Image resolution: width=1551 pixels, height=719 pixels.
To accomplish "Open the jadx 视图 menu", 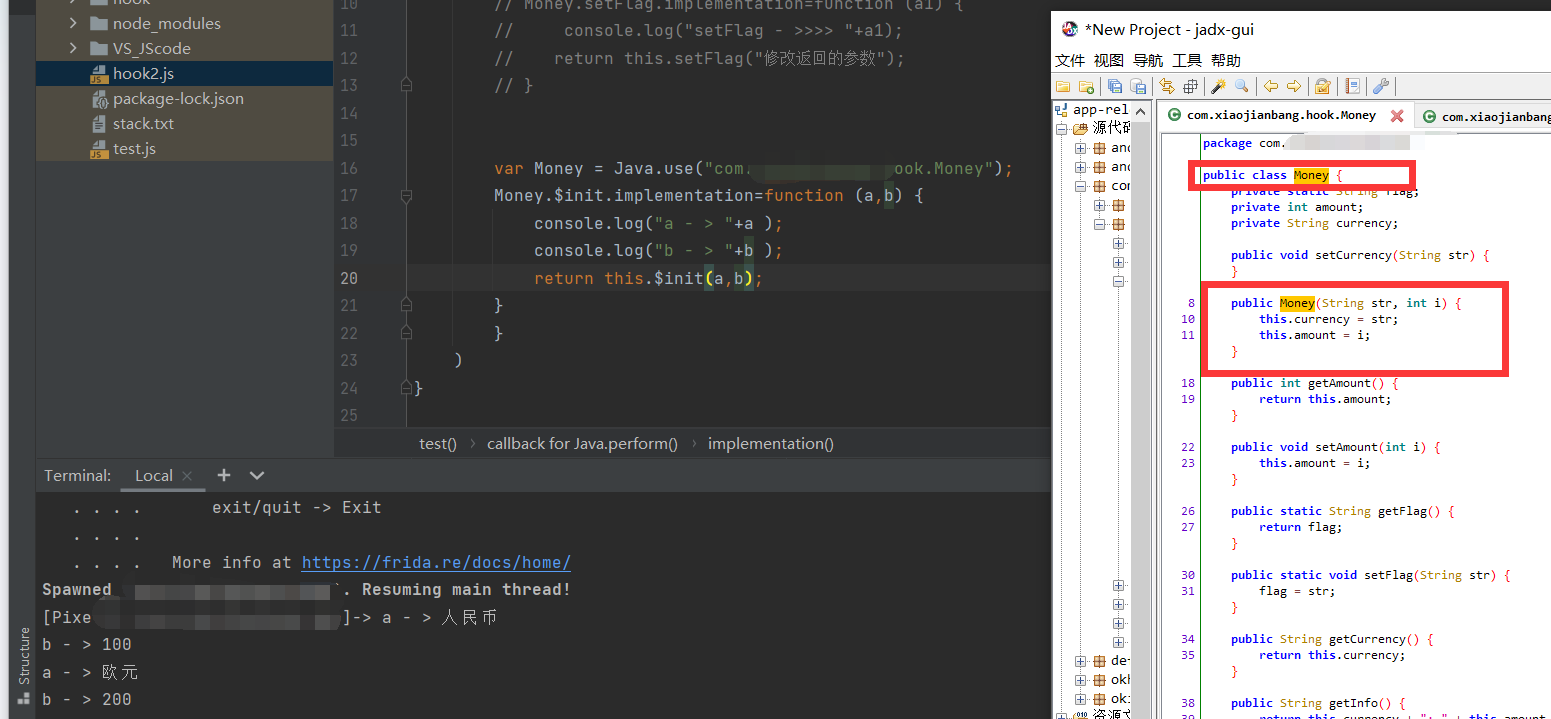I will (1108, 60).
